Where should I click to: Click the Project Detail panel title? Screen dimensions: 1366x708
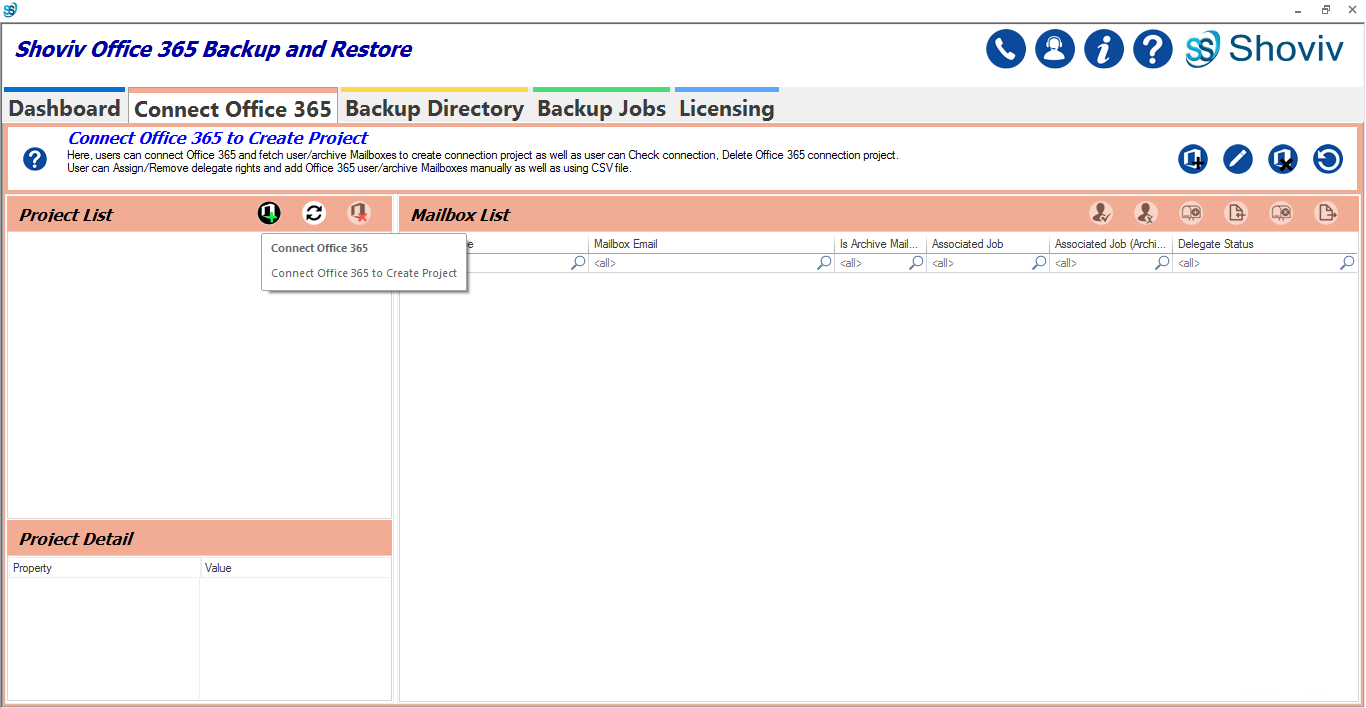coord(76,539)
